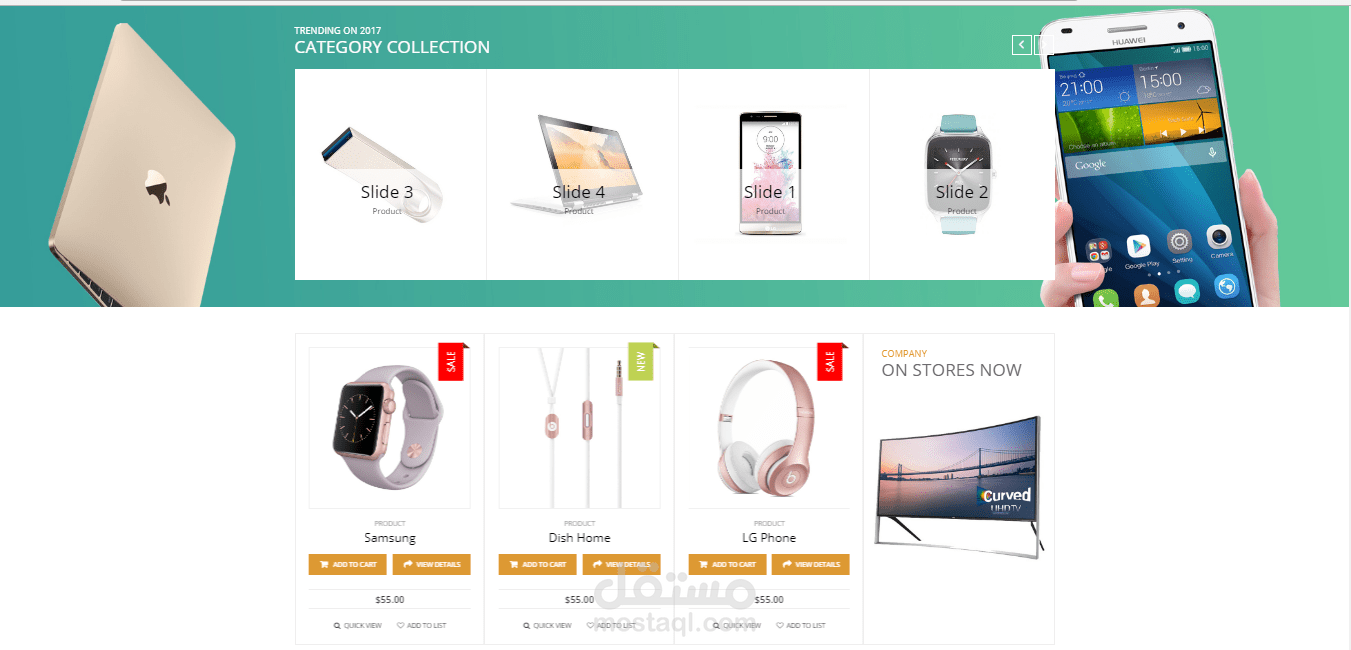Add LG Phone to cart
The image size is (1351, 650).
[728, 564]
